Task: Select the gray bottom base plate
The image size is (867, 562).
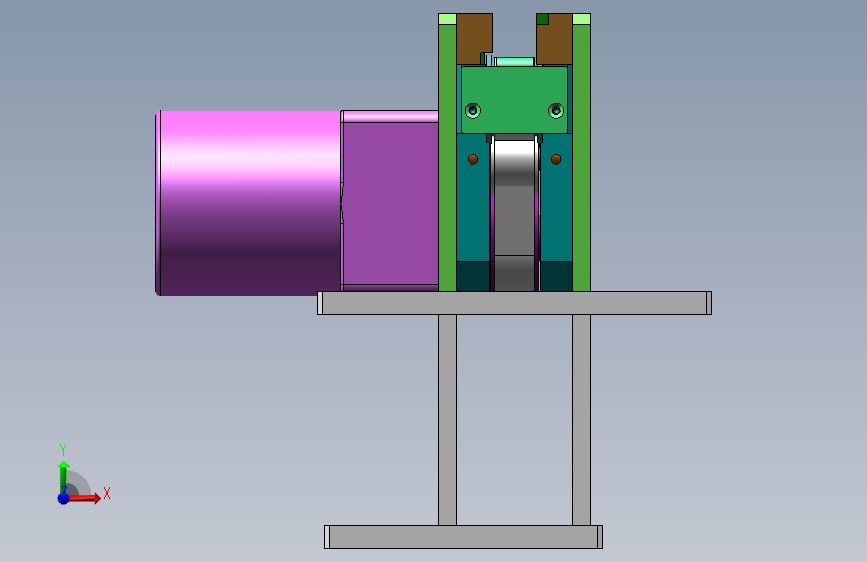Action: (463, 537)
